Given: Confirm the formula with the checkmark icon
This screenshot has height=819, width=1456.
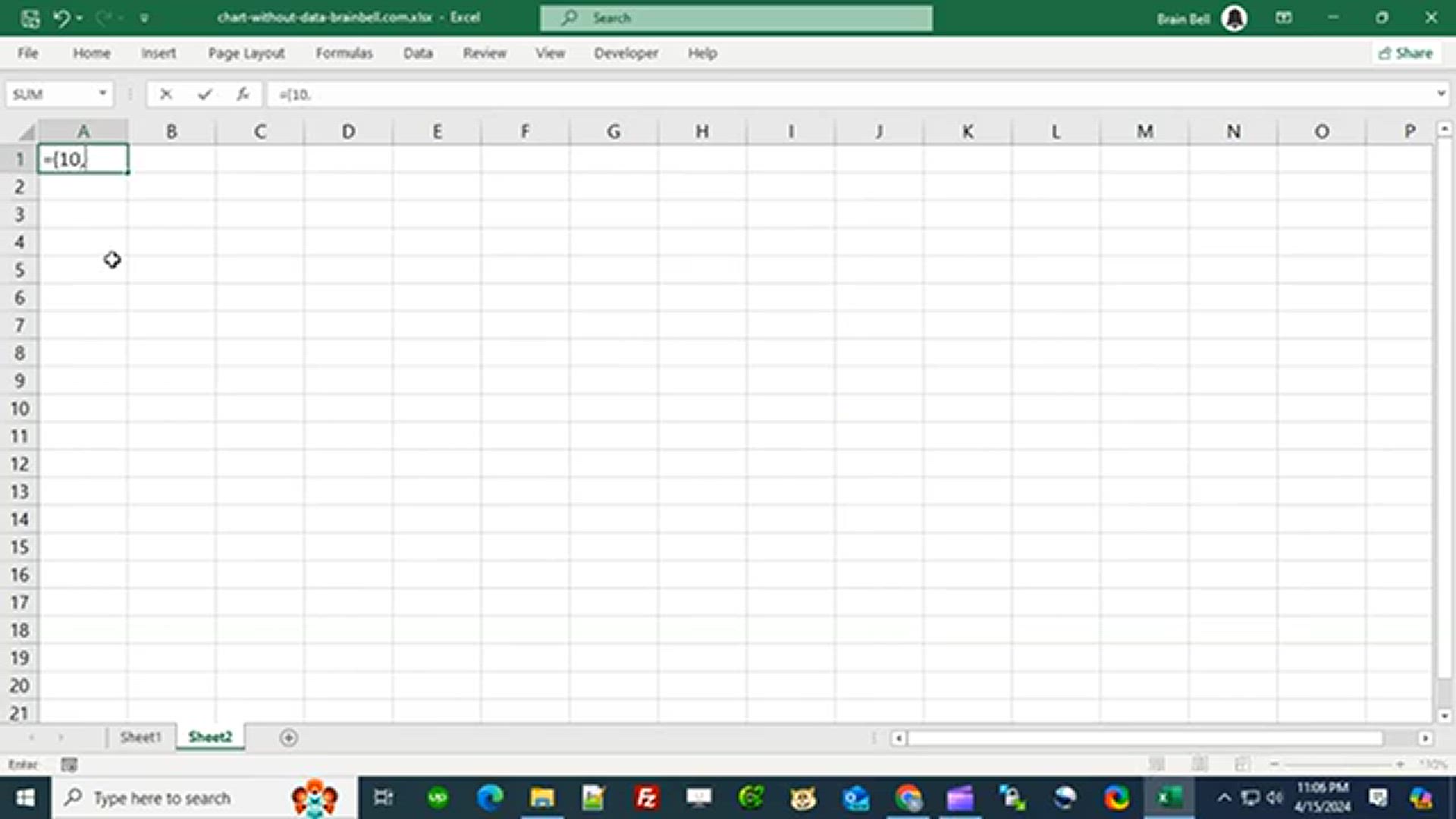Looking at the screenshot, I should (x=204, y=94).
